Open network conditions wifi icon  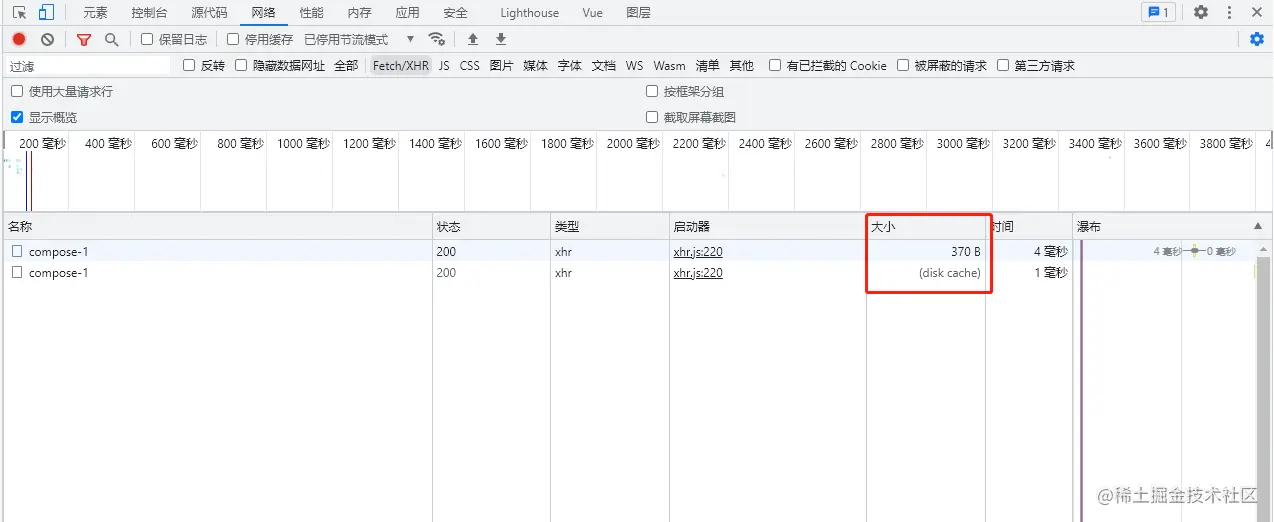tap(437, 39)
